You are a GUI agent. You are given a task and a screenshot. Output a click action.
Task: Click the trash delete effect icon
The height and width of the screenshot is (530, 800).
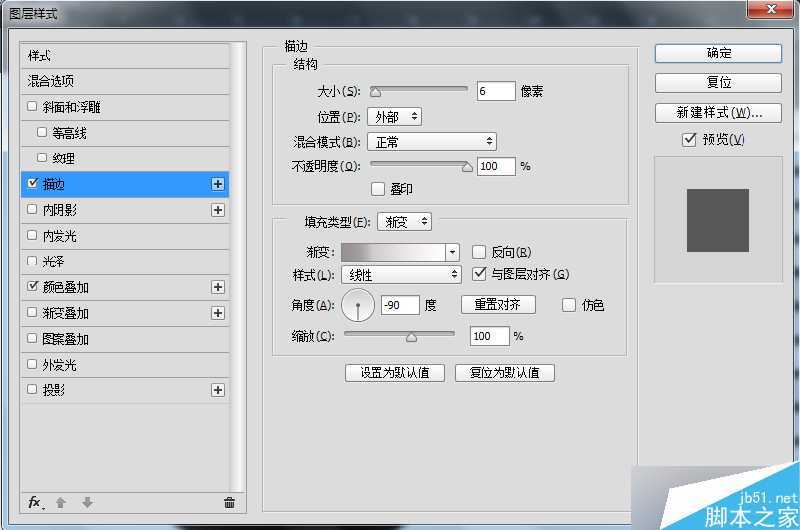[229, 503]
